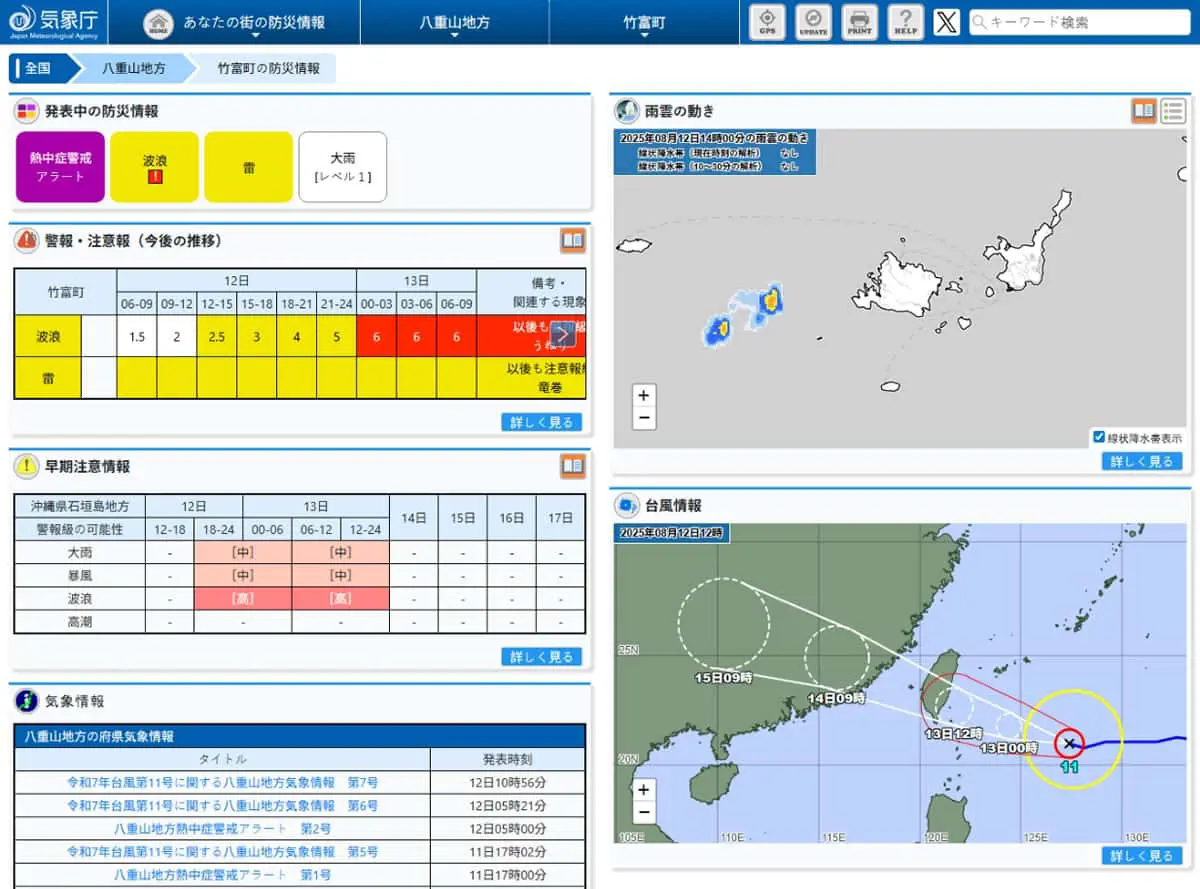The image size is (1200, 889).
Task: Switch the rain cloud panel to list view
Action: point(1173,111)
